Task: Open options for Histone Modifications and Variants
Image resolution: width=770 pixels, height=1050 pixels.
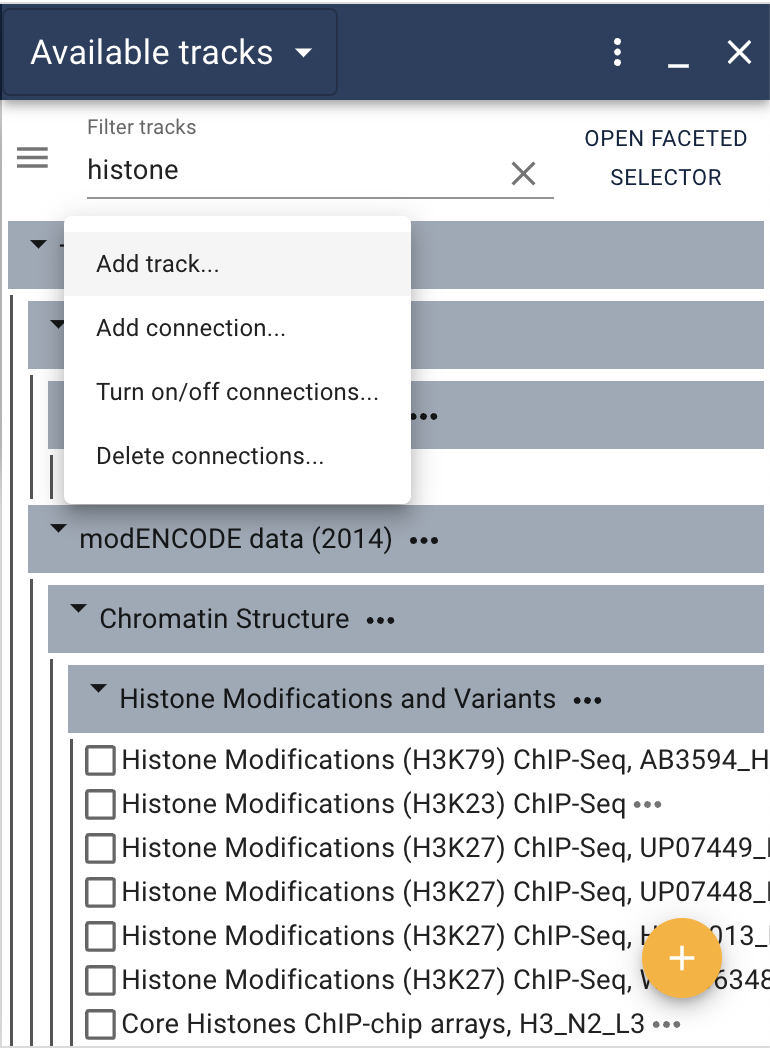Action: tap(587, 701)
